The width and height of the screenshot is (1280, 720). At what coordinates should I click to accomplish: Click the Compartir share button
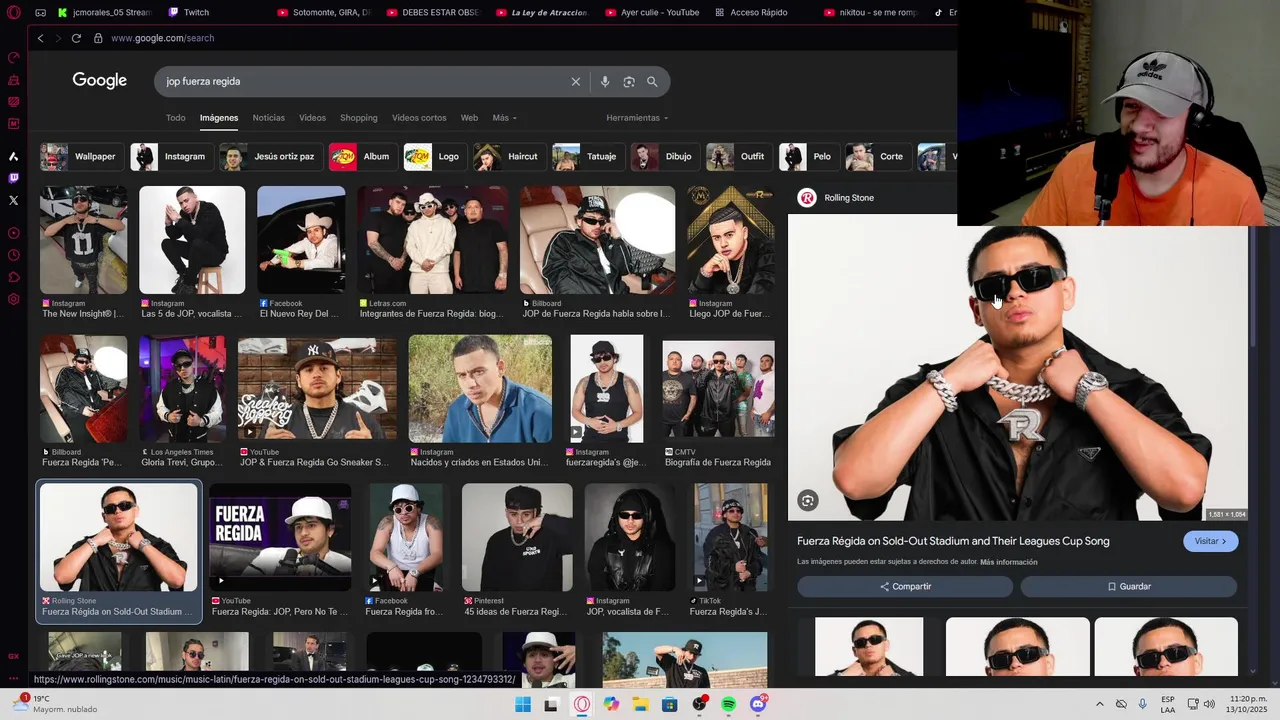(x=905, y=587)
